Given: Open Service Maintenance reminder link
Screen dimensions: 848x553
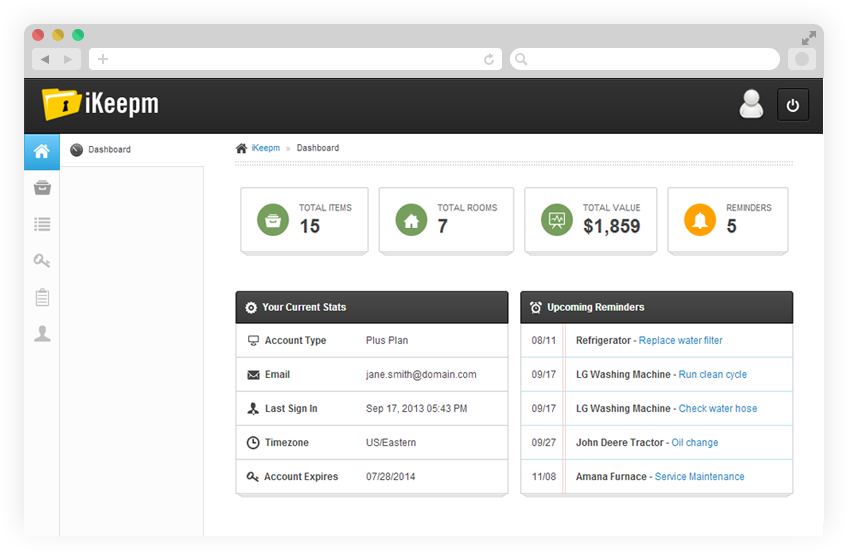Looking at the screenshot, I should click(699, 477).
